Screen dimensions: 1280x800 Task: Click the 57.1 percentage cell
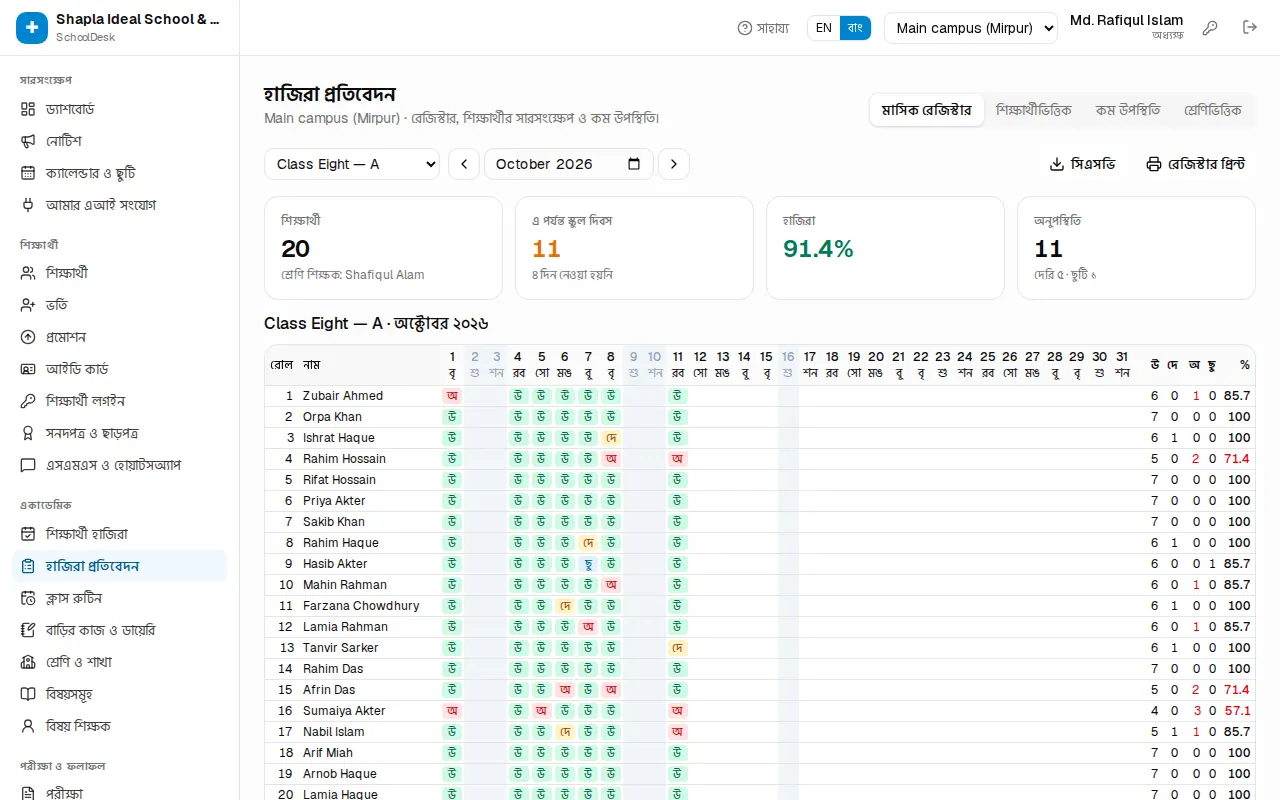1238,711
